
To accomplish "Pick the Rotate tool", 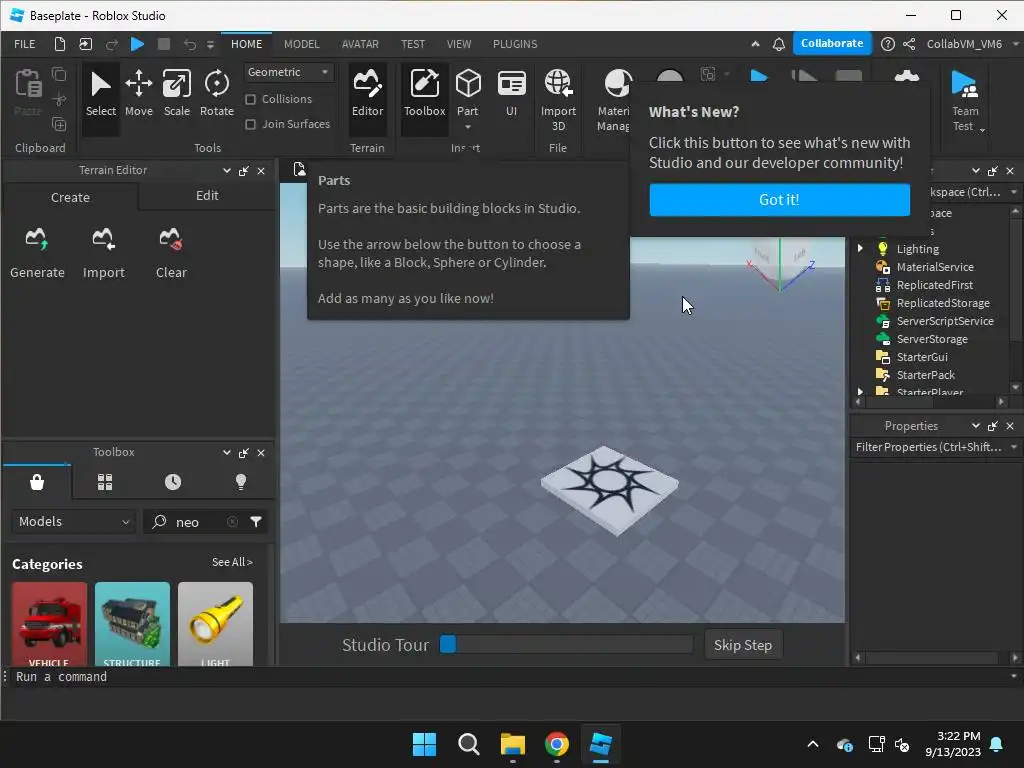I will [x=217, y=94].
